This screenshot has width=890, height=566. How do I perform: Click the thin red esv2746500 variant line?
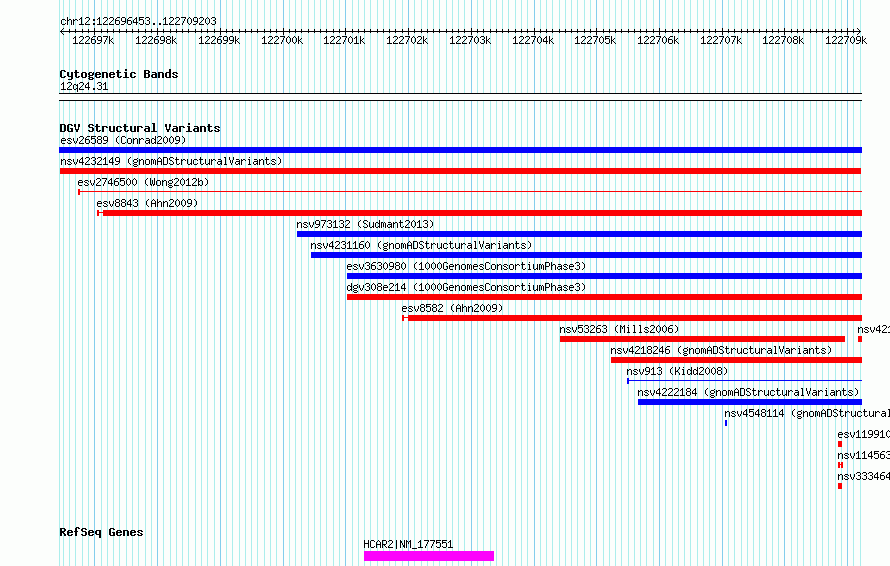pos(470,192)
